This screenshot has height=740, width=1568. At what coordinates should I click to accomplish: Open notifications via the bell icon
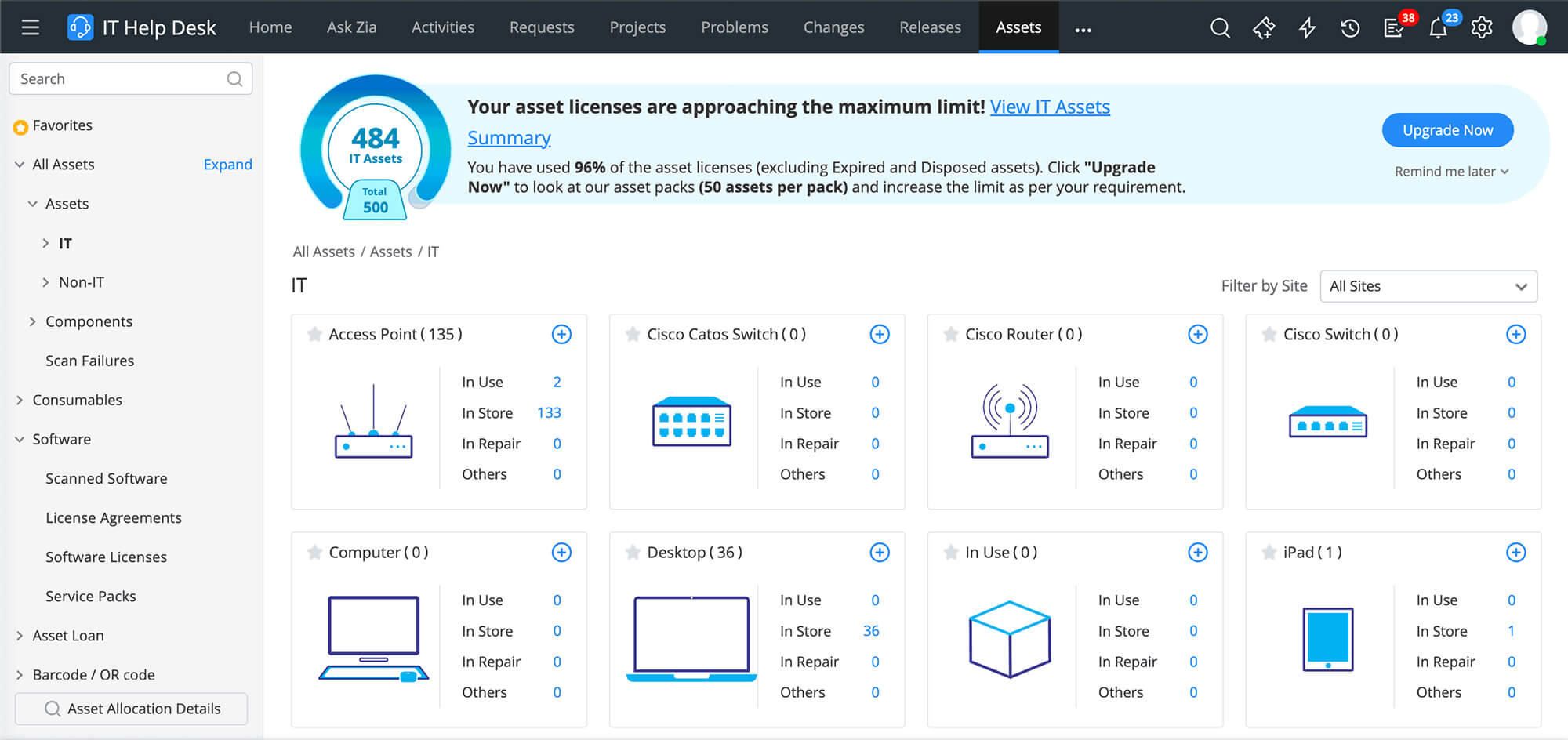point(1439,27)
